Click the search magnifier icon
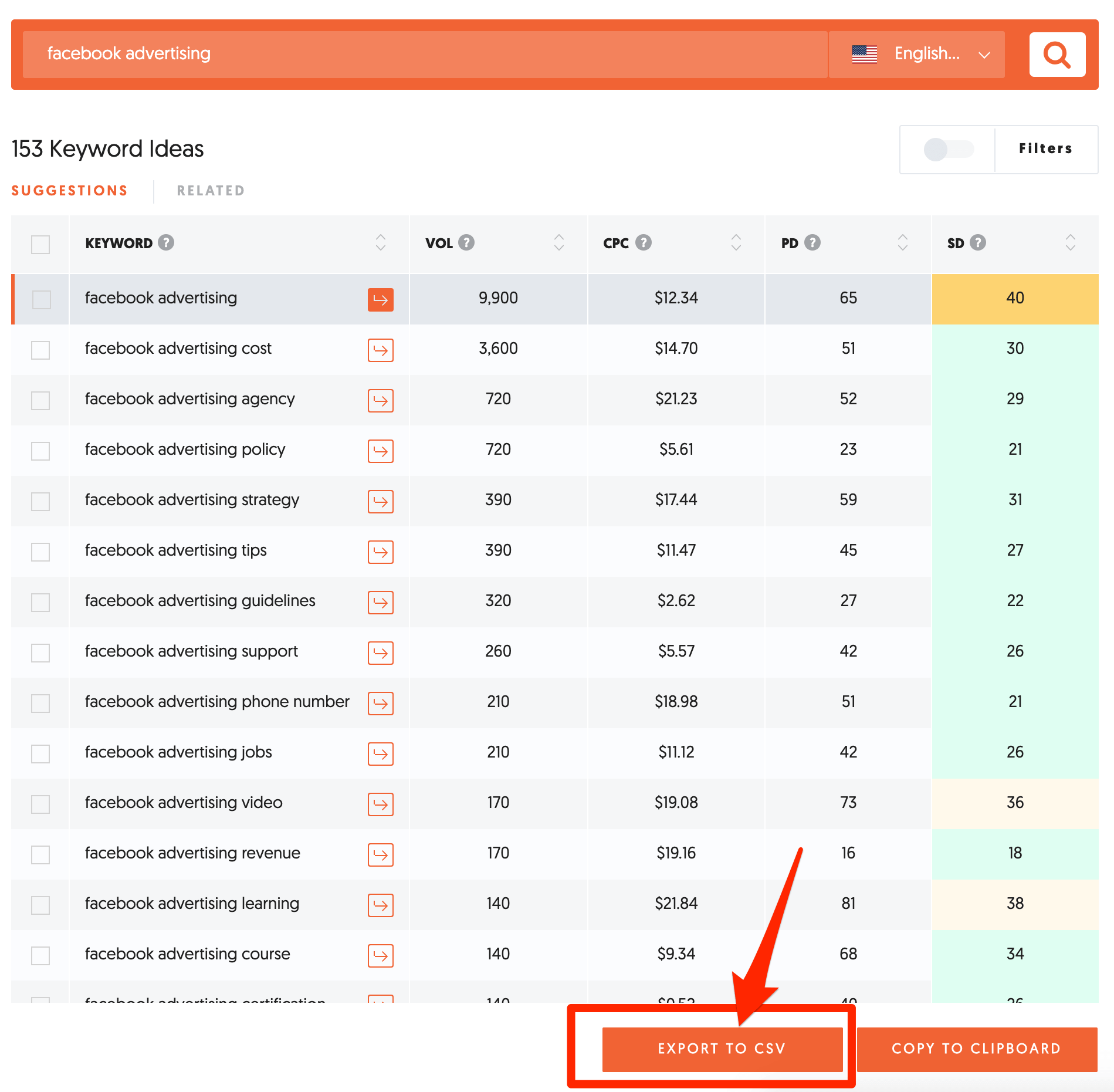The width and height of the screenshot is (1114, 1092). (x=1057, y=54)
